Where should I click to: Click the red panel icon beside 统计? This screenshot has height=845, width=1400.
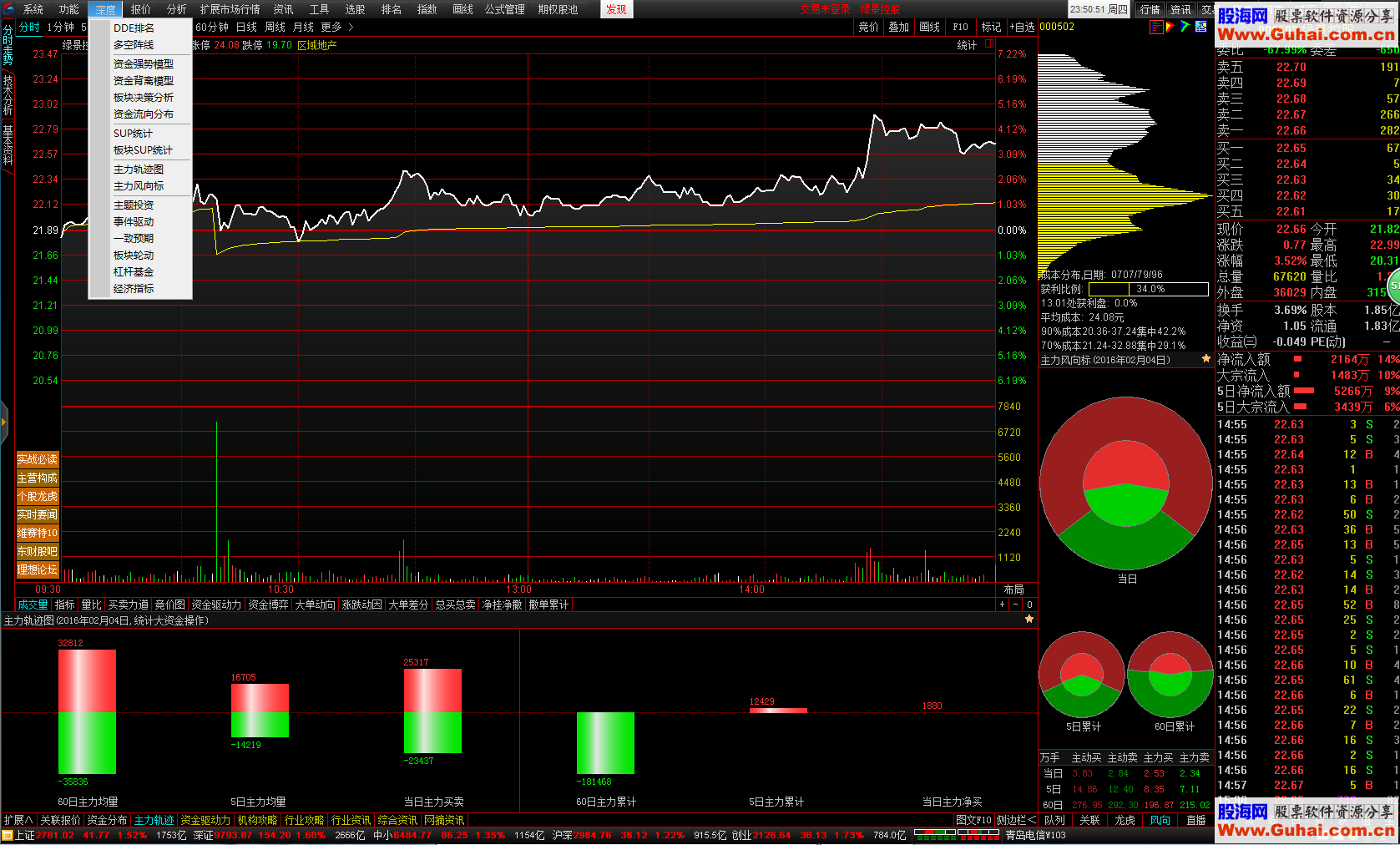pos(989,43)
